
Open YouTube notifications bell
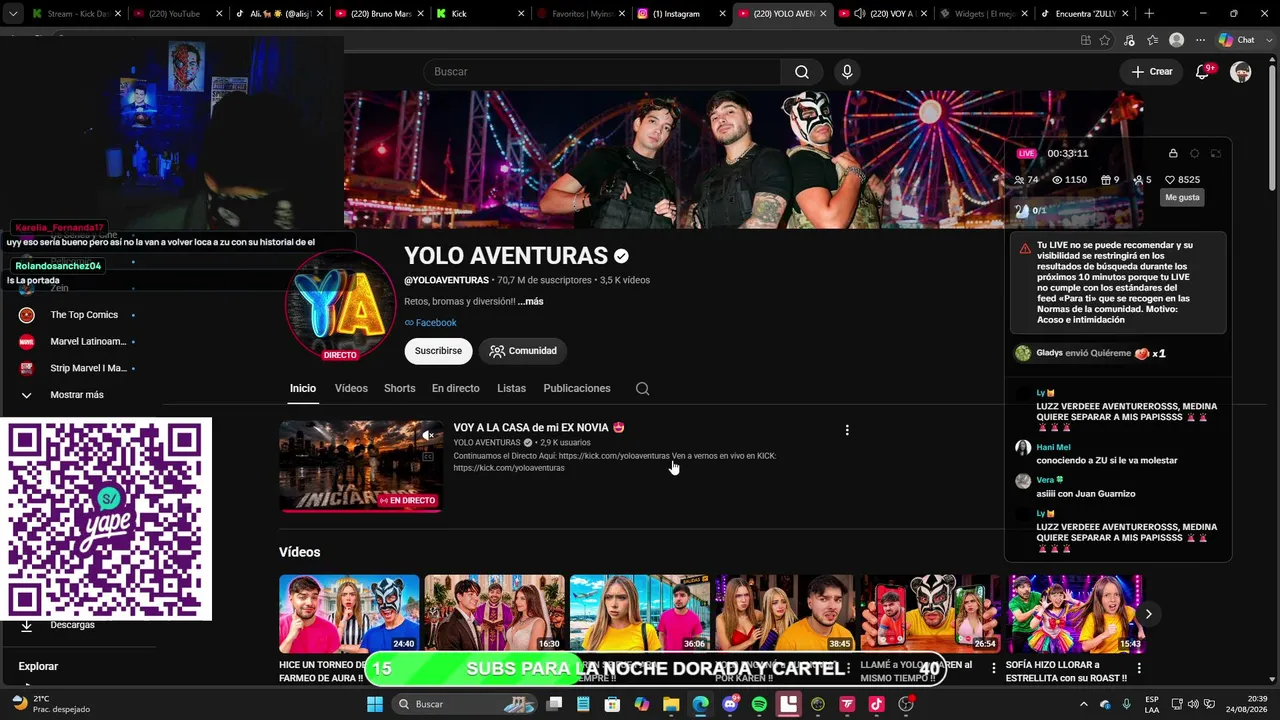point(1204,72)
